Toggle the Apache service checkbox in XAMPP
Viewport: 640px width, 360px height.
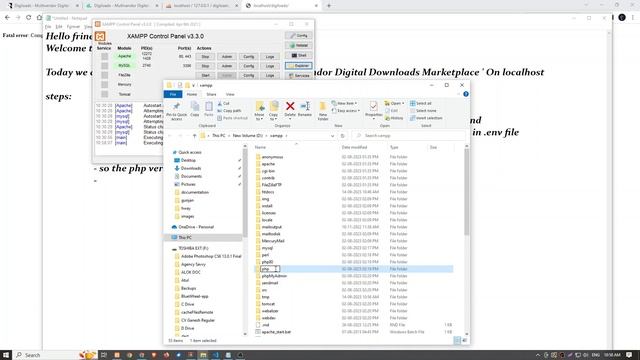tap(104, 57)
